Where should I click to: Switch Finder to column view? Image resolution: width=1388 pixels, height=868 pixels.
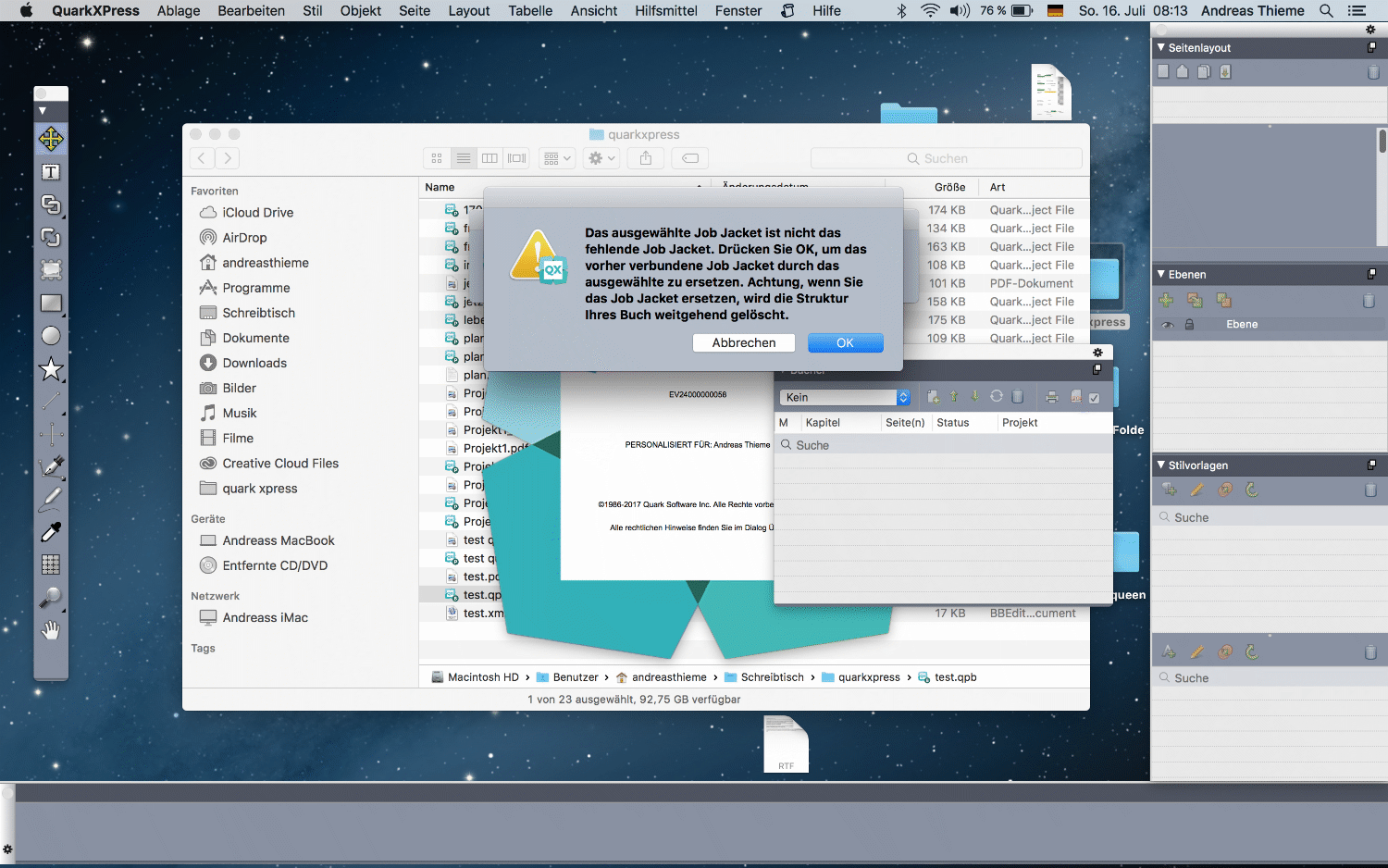(490, 158)
